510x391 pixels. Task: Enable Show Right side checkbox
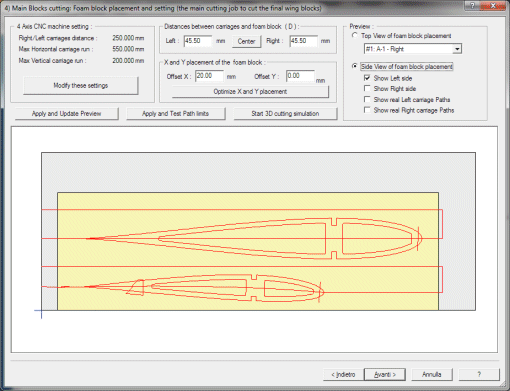coord(367,89)
